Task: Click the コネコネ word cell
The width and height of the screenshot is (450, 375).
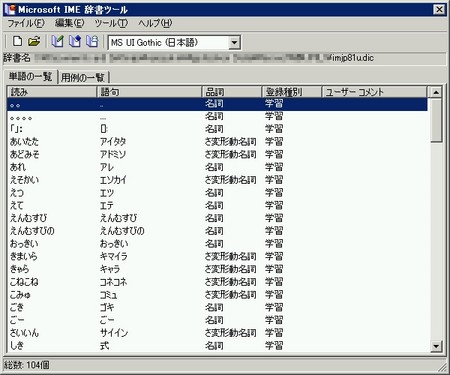Action: pyautogui.click(x=114, y=282)
